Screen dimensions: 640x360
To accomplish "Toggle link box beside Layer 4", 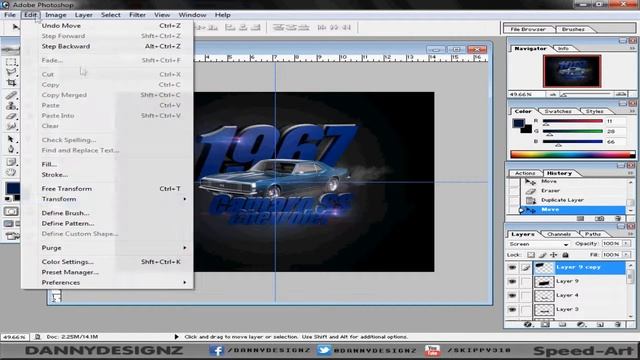I will pos(525,295).
